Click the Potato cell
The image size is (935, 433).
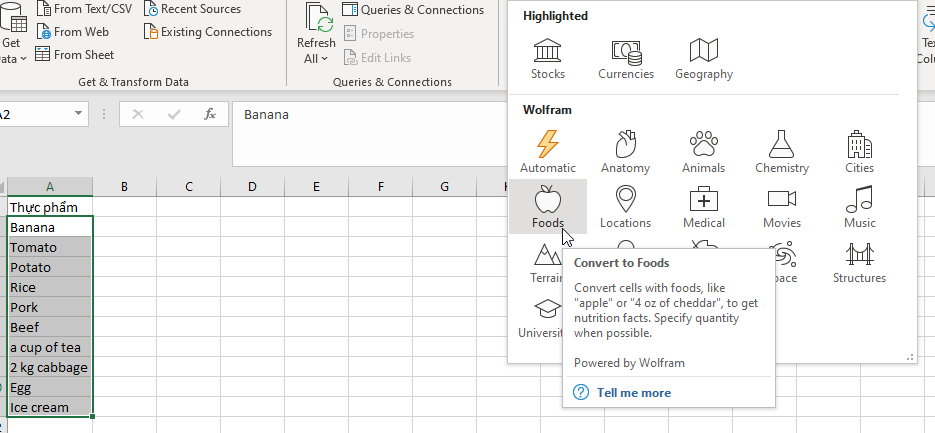(50, 267)
